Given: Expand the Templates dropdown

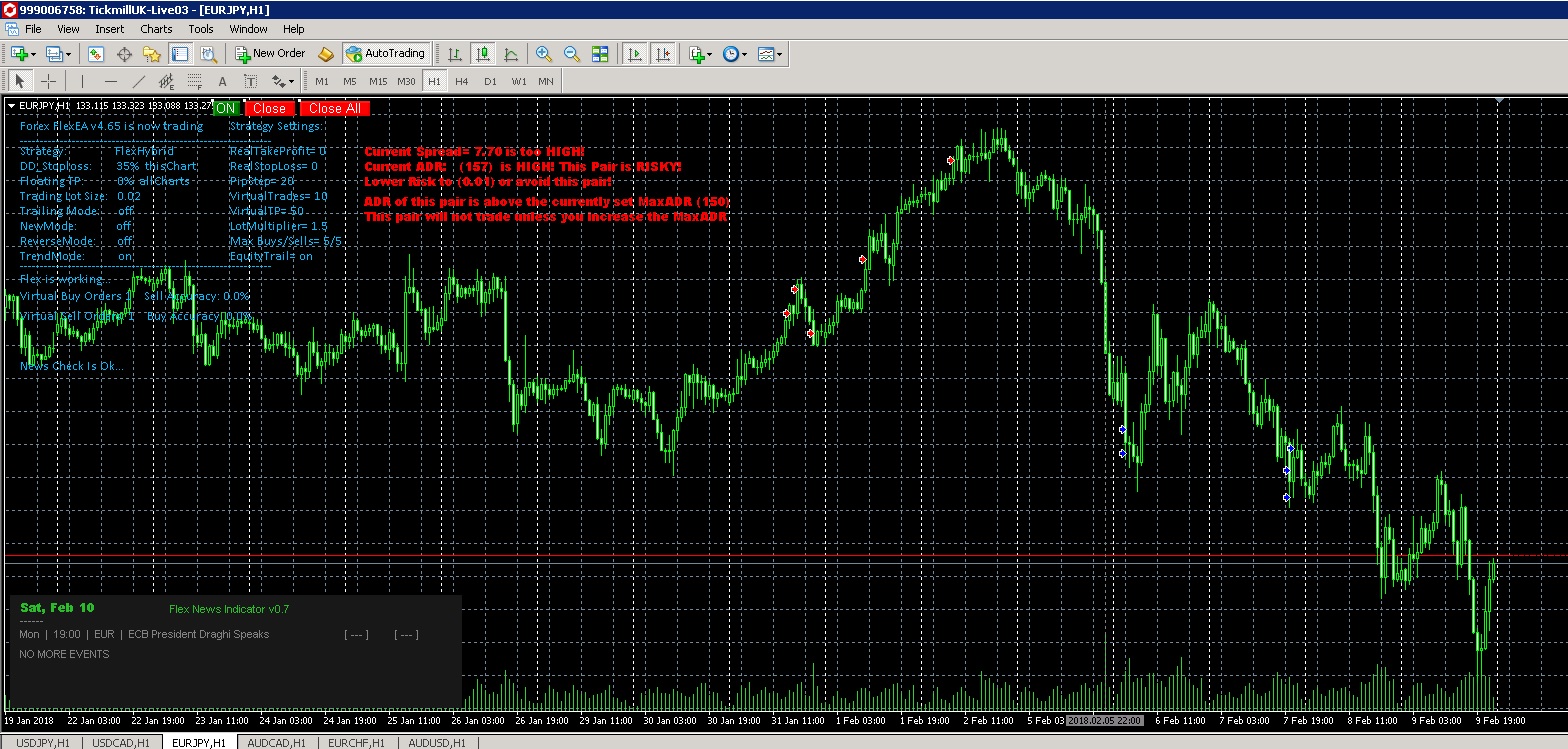Looking at the screenshot, I should tap(779, 54).
